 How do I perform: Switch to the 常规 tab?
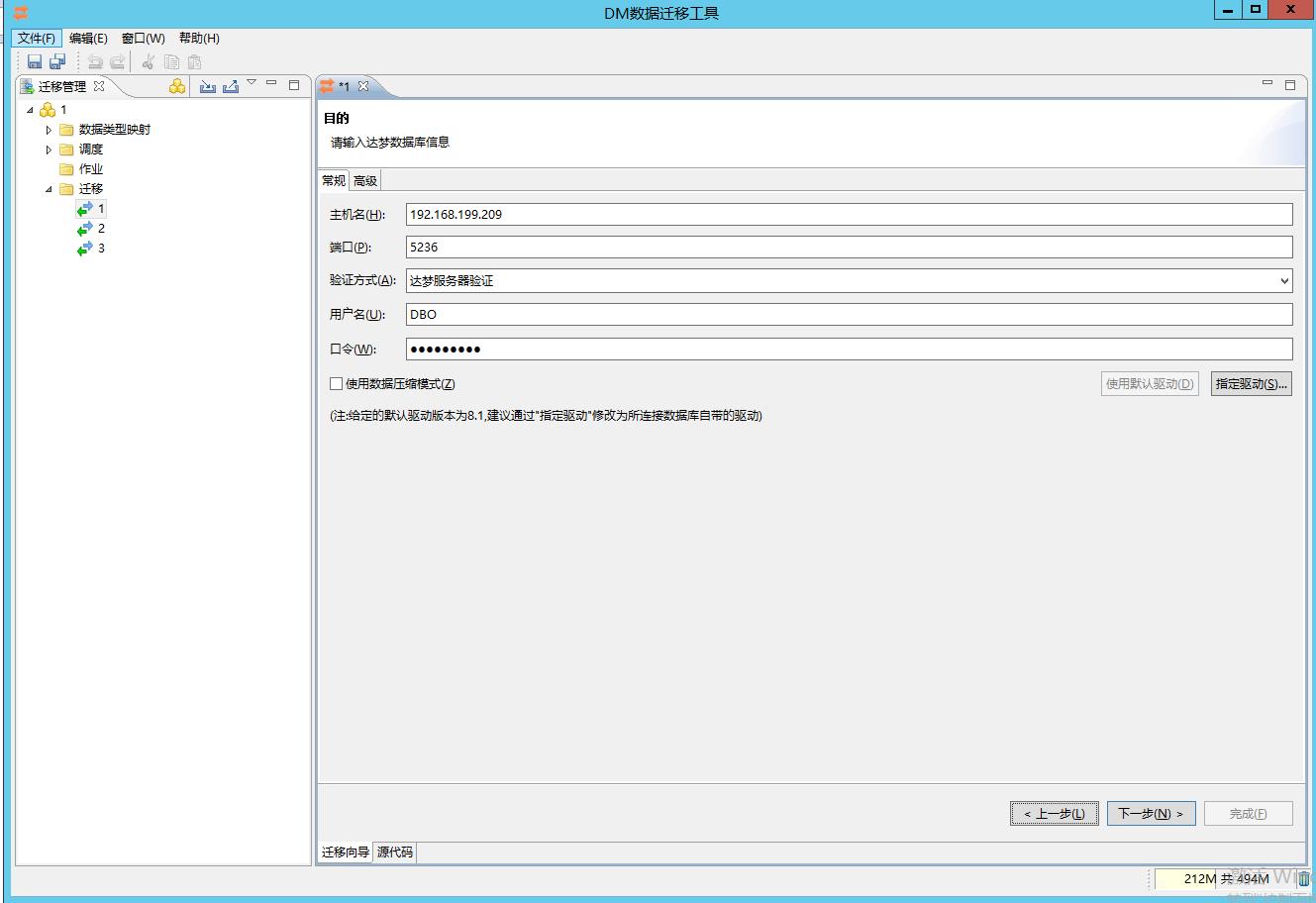point(334,180)
